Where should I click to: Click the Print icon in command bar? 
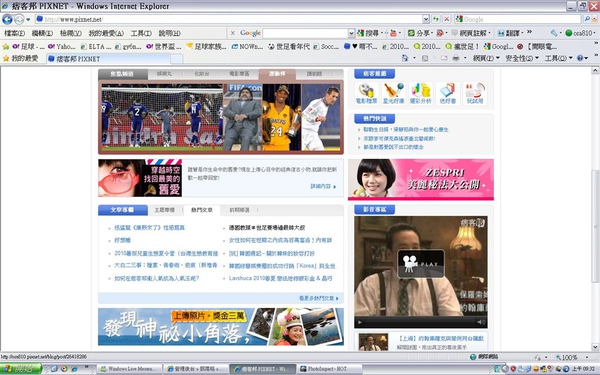point(456,58)
